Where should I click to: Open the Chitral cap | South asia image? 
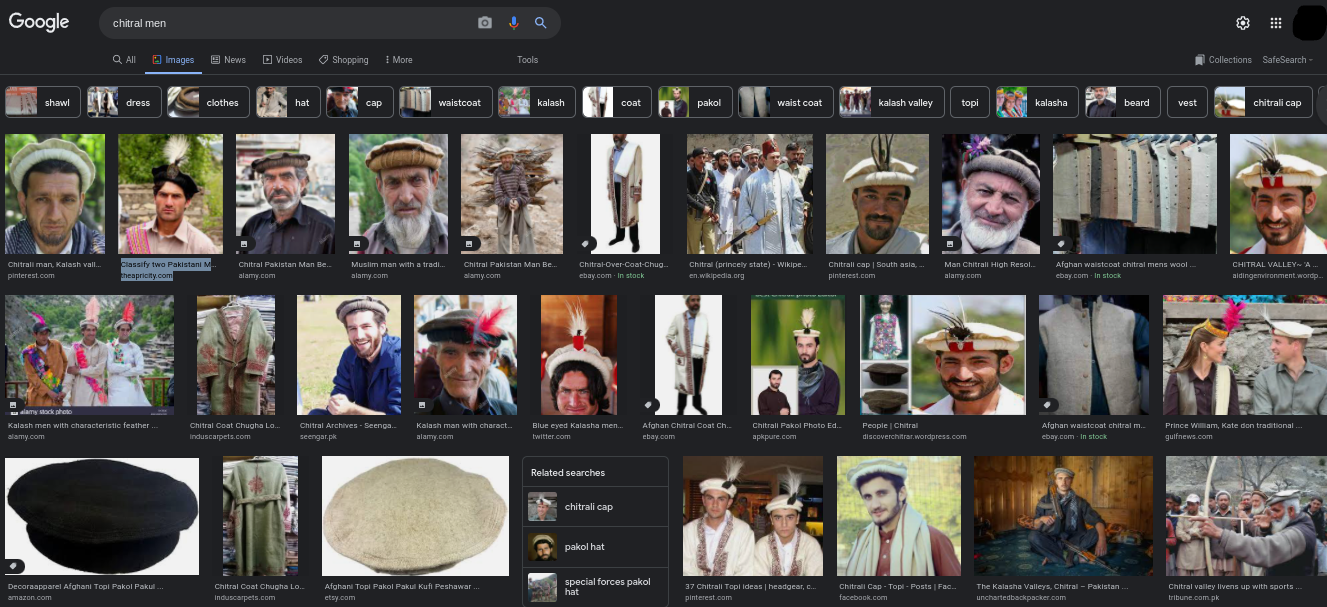(x=877, y=194)
